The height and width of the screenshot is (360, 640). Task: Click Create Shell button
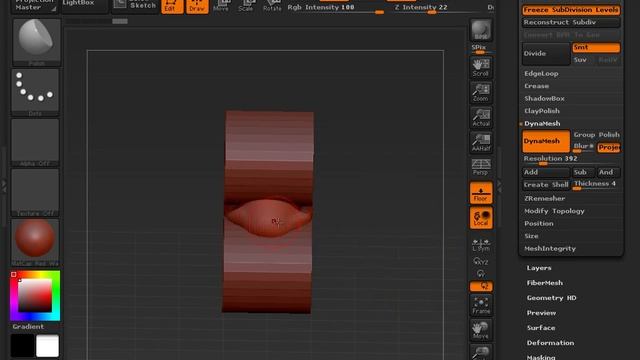(x=546, y=185)
